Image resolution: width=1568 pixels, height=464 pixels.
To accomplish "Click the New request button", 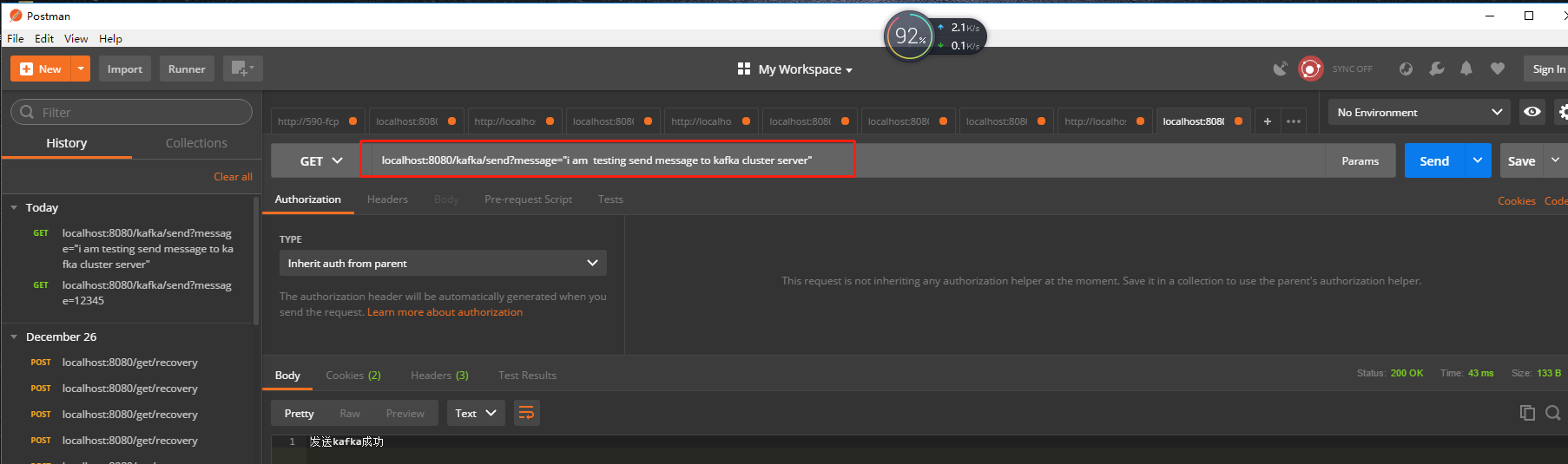I will point(41,69).
